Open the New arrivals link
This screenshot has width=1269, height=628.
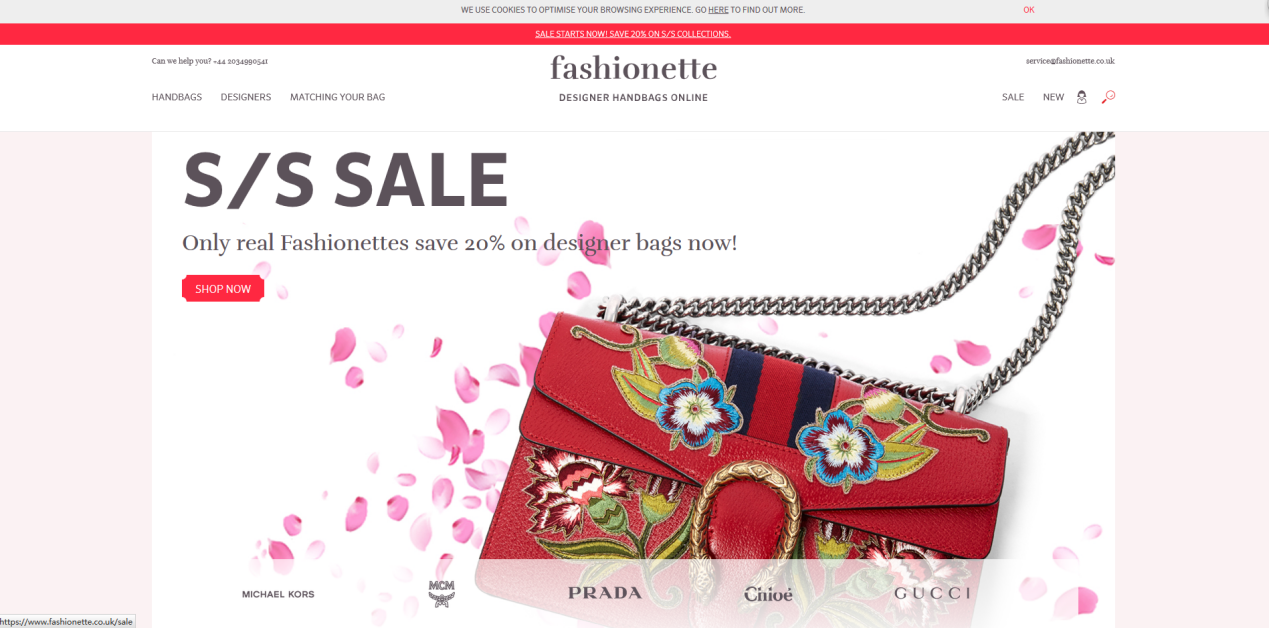[x=1053, y=97]
